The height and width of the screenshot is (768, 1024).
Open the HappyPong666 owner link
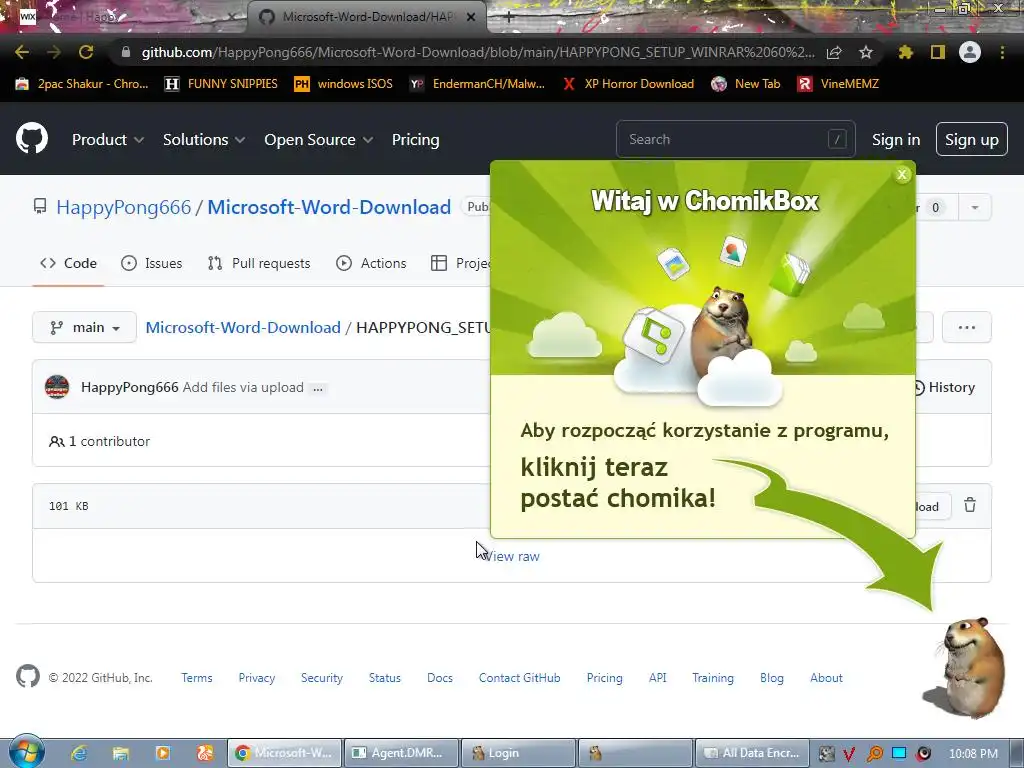123,207
